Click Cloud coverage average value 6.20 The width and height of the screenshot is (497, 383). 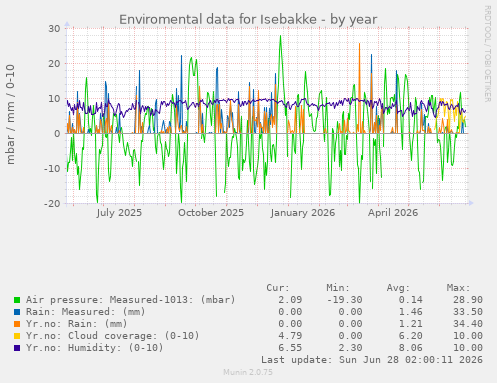(410, 336)
